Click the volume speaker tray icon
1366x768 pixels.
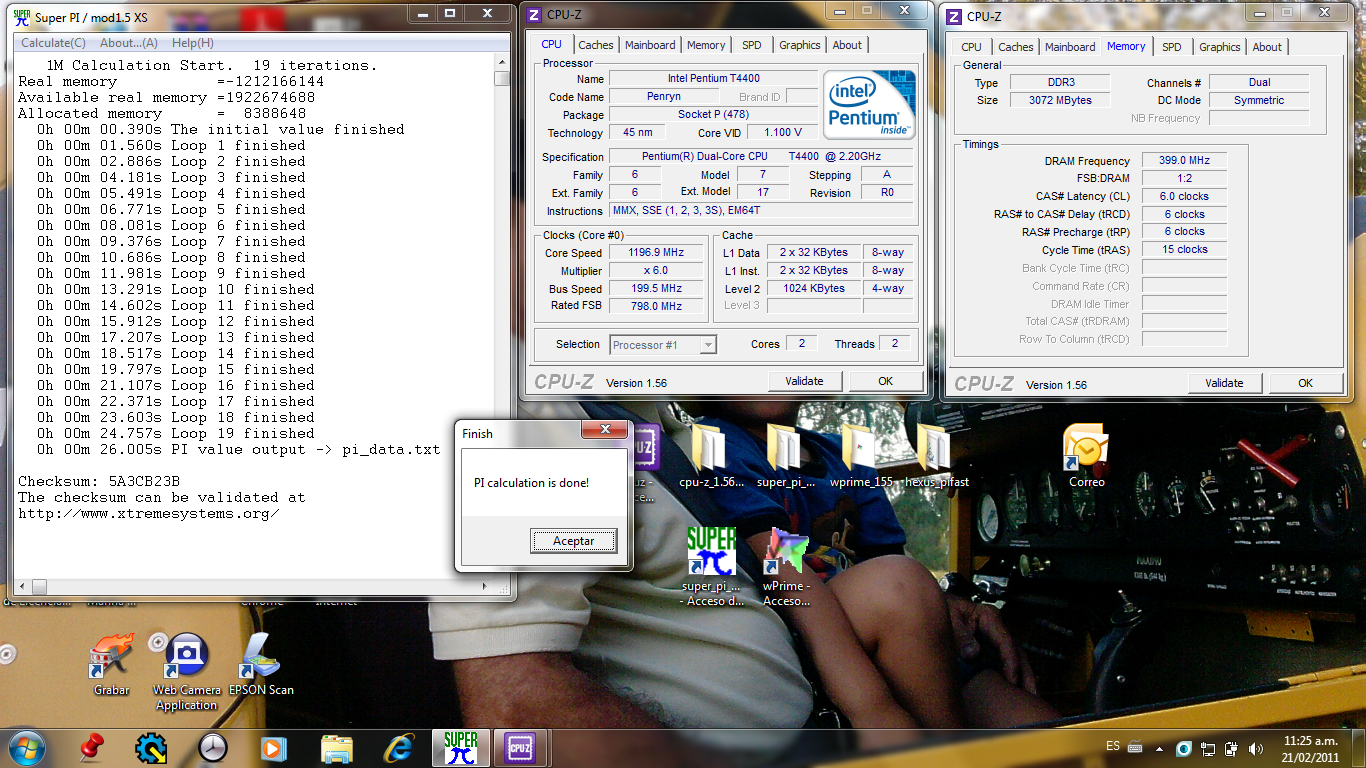pos(1255,748)
